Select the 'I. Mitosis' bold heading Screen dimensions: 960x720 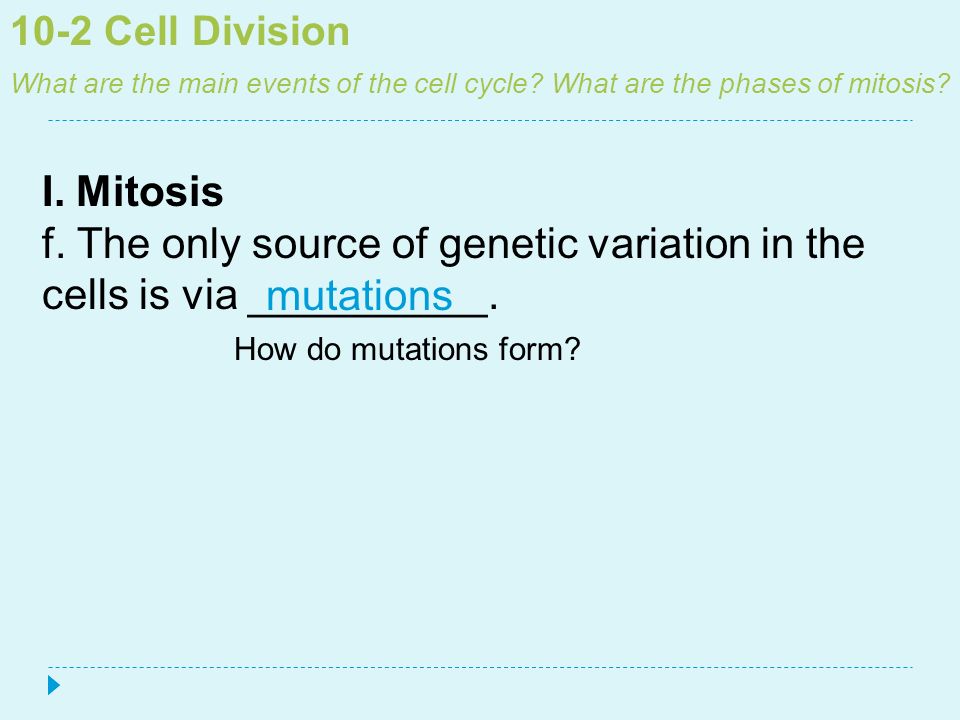pyautogui.click(x=133, y=191)
